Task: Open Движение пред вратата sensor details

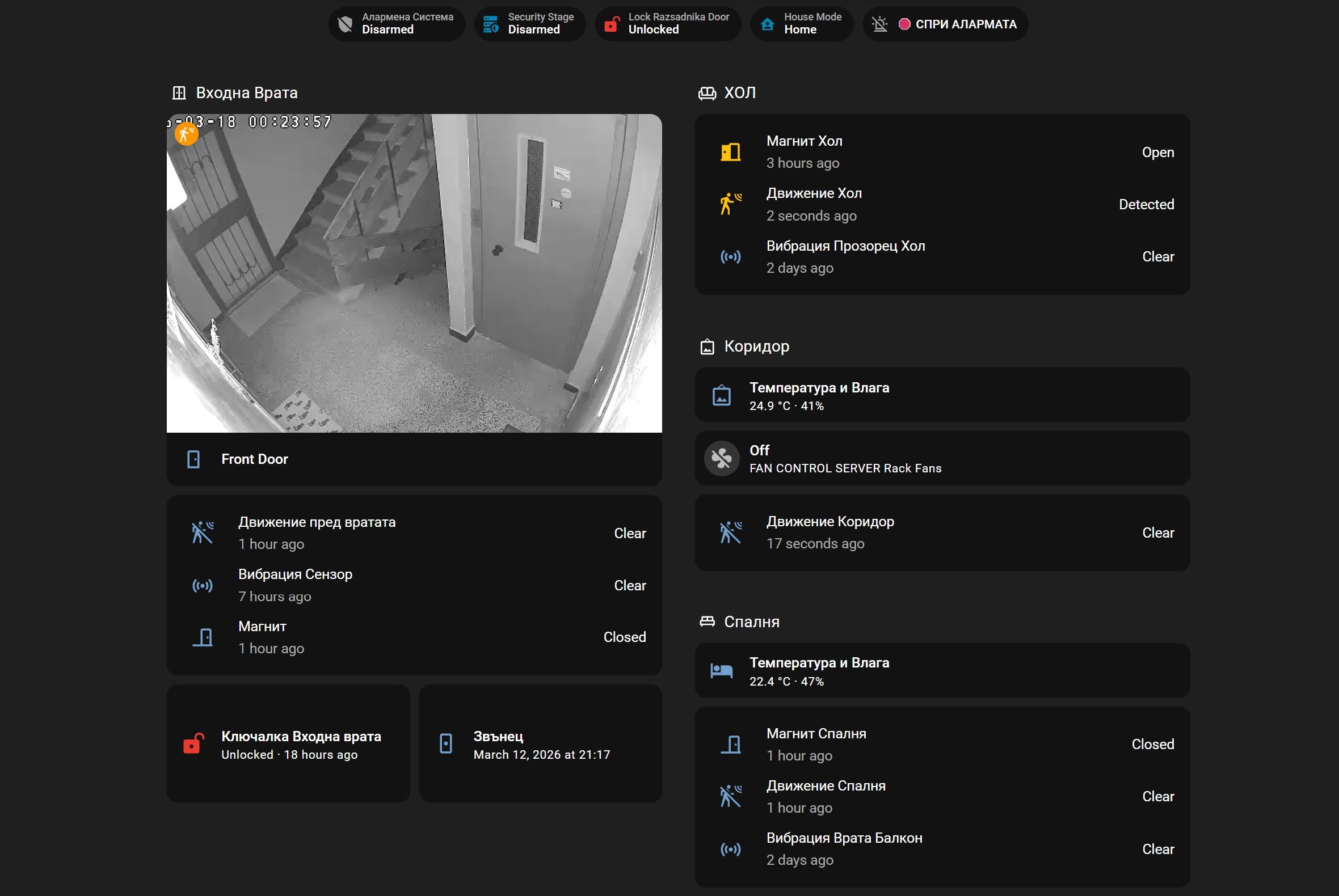Action: [x=316, y=532]
